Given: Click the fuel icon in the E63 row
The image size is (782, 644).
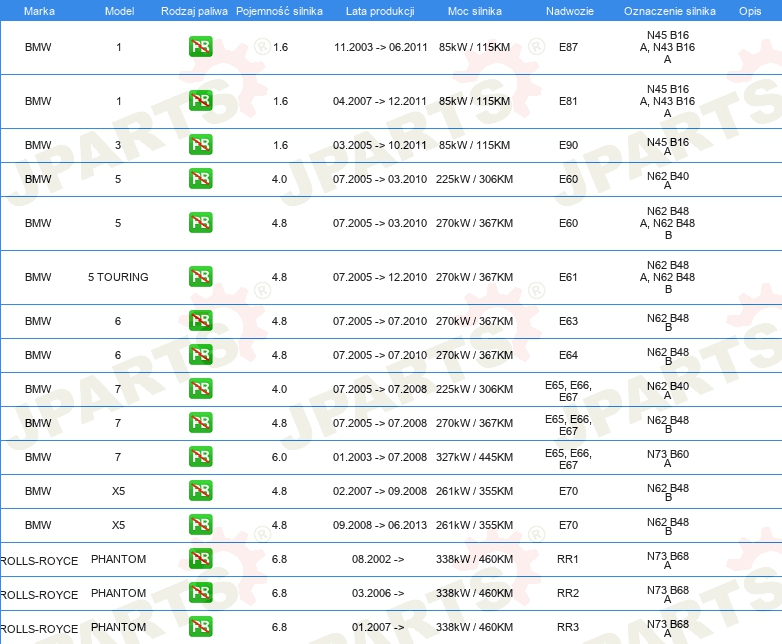Looking at the screenshot, I should click(x=200, y=321).
